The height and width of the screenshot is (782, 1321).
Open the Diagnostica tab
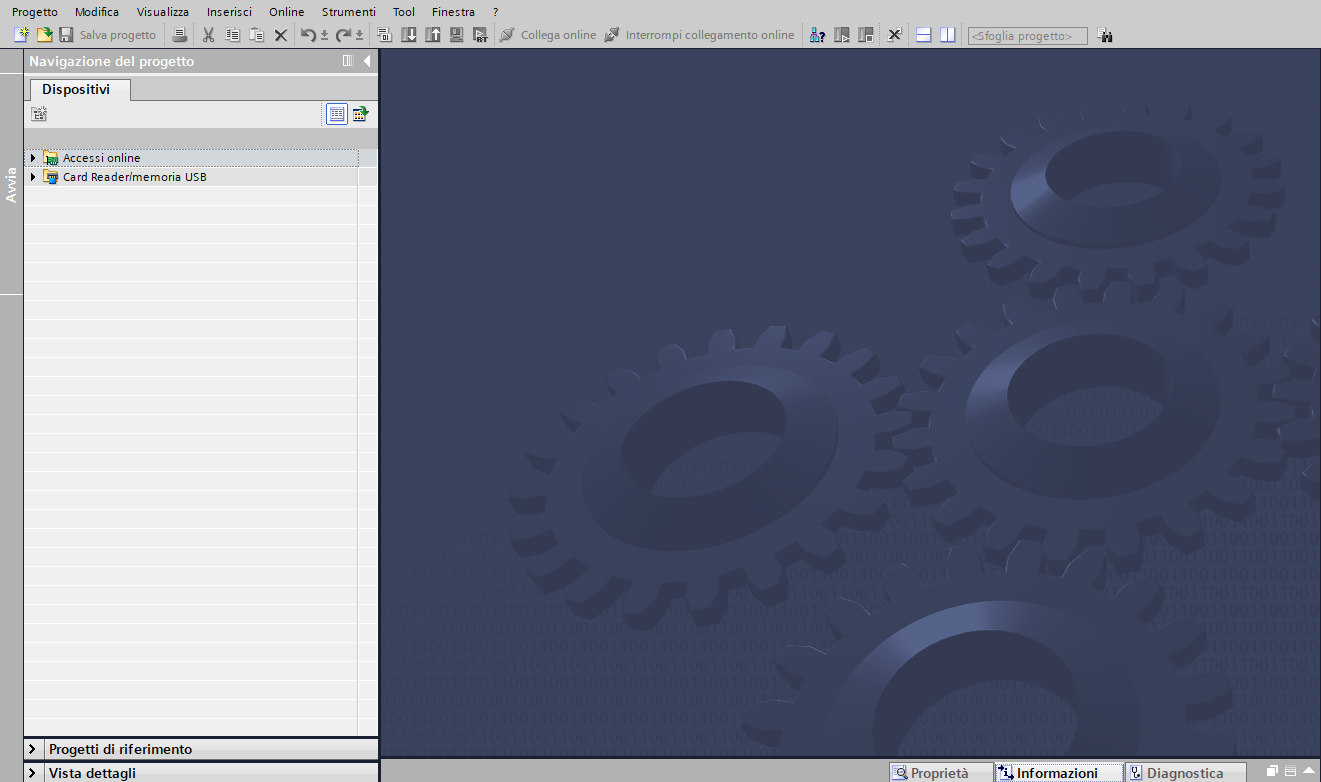(x=1186, y=773)
